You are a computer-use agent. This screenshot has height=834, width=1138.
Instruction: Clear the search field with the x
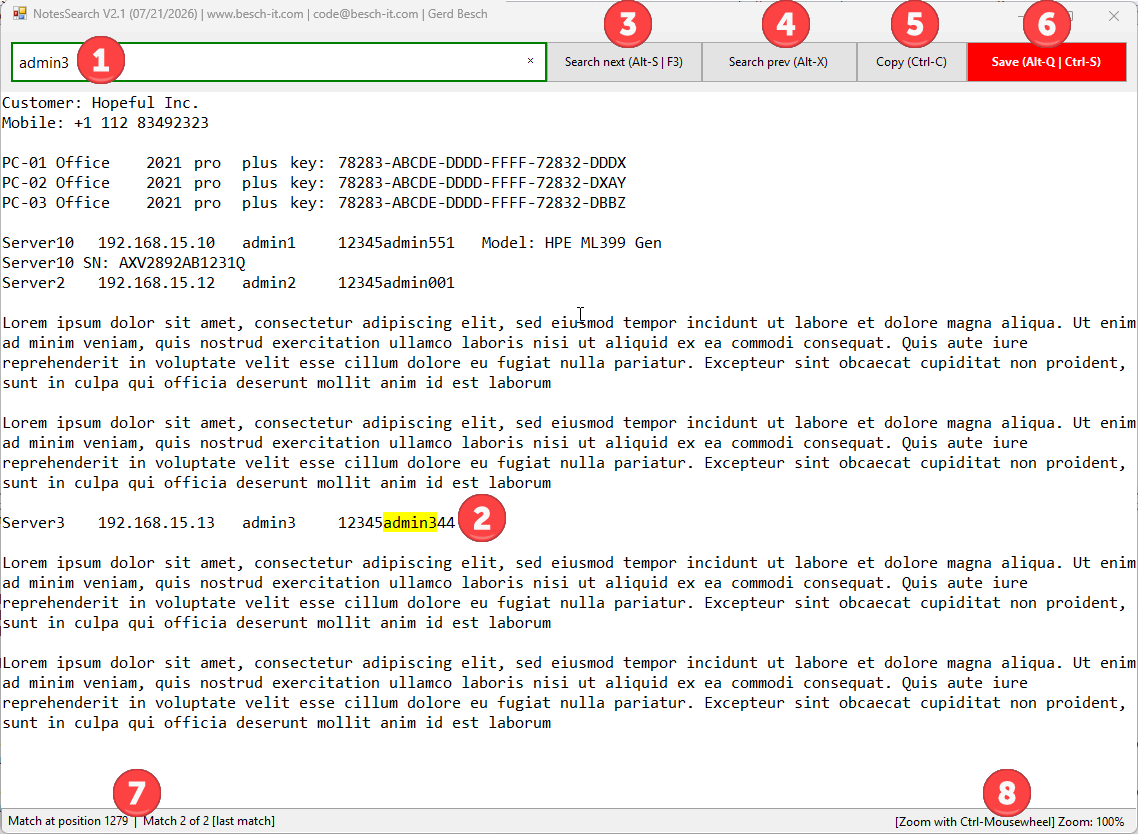coord(531,61)
